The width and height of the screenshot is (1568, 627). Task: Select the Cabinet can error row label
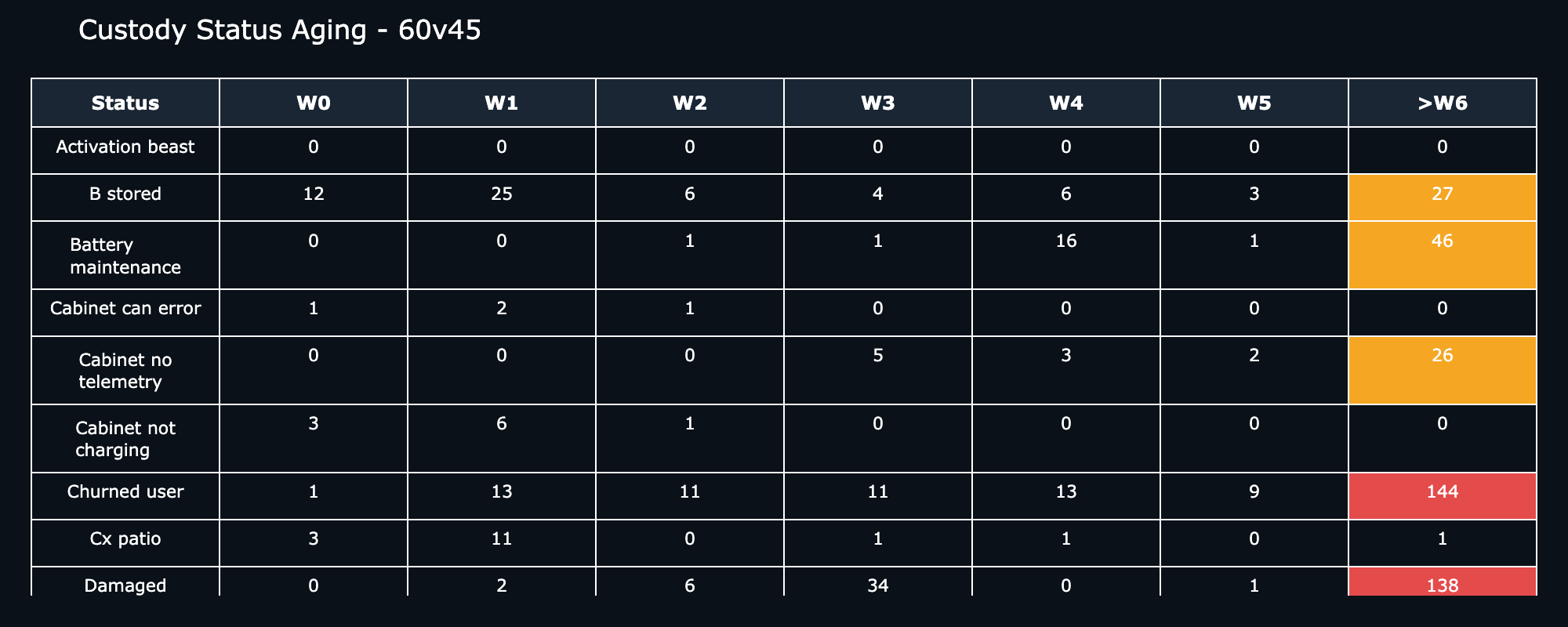click(x=125, y=309)
